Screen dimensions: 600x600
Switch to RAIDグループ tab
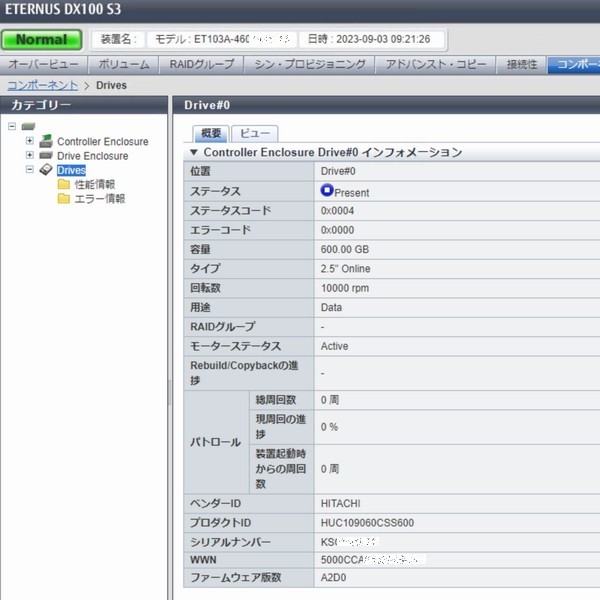coord(202,64)
